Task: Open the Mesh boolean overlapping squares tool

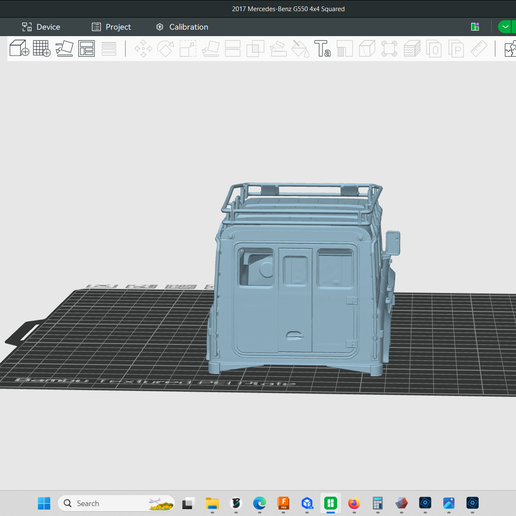Action: point(255,49)
